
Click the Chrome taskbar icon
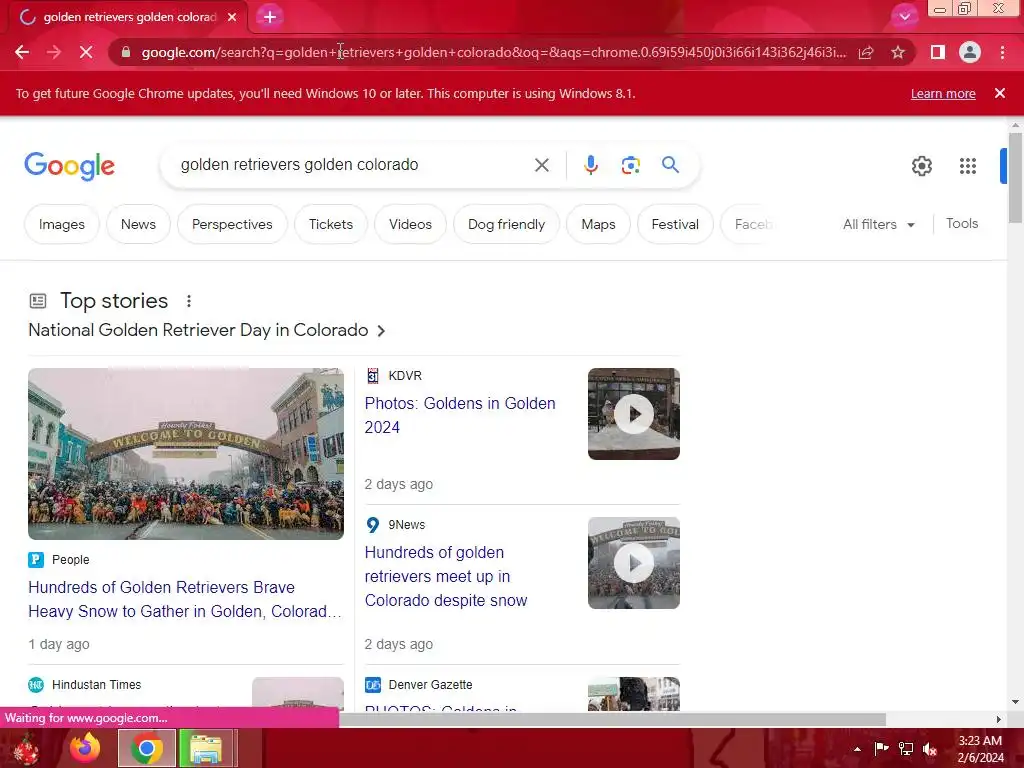pos(147,748)
